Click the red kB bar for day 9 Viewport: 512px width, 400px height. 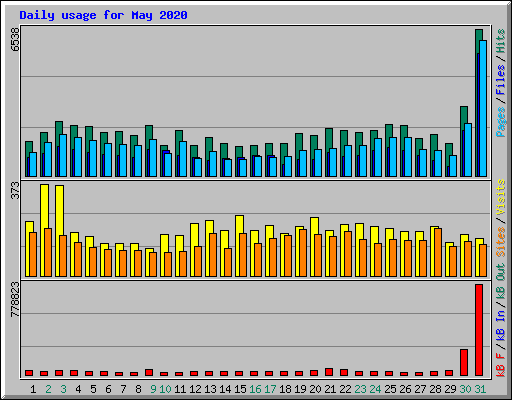[x=149, y=372]
